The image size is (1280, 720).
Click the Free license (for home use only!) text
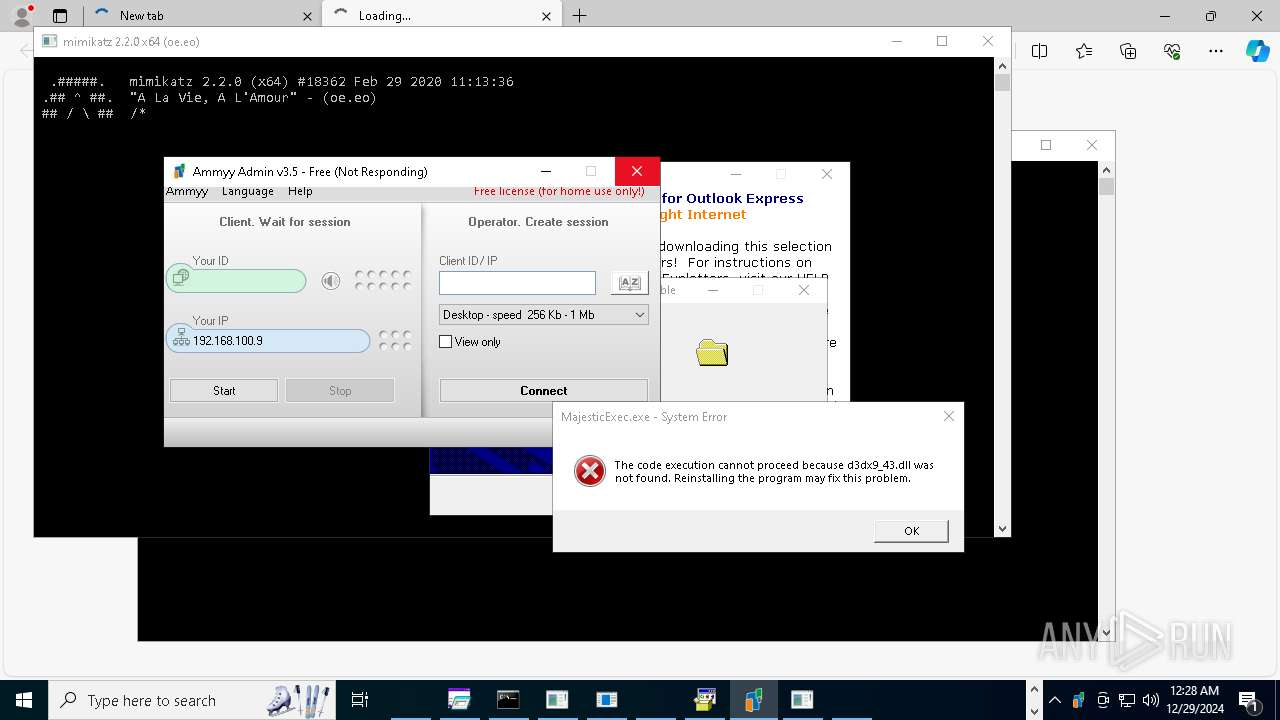[559, 191]
